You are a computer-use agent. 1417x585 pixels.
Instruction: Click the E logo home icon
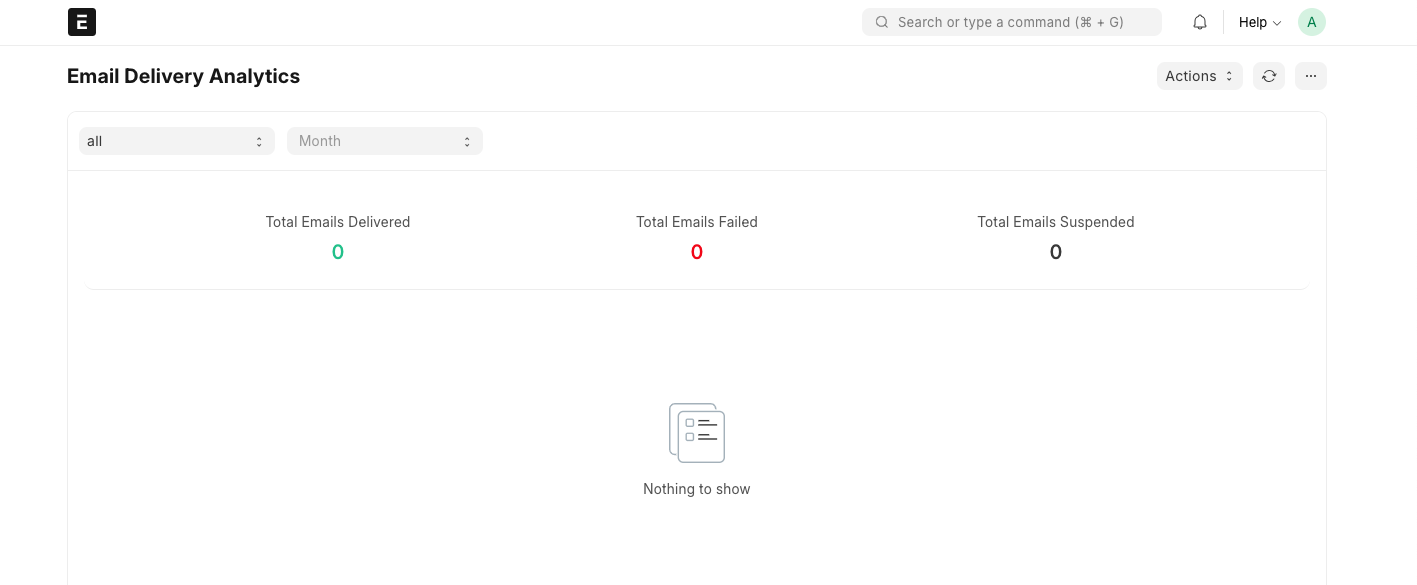82,22
